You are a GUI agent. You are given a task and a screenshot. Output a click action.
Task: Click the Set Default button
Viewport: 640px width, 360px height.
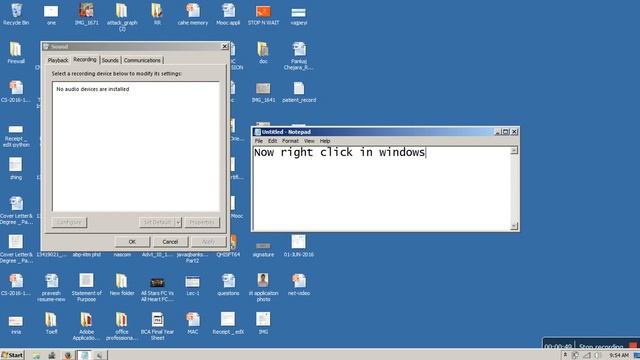(157, 222)
